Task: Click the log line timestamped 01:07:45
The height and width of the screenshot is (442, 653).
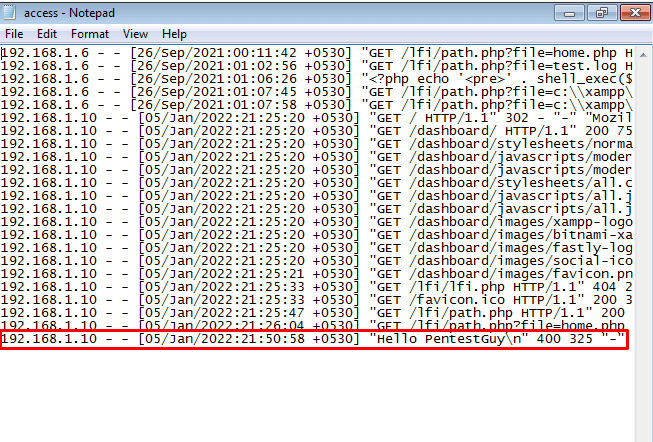Action: (317, 92)
